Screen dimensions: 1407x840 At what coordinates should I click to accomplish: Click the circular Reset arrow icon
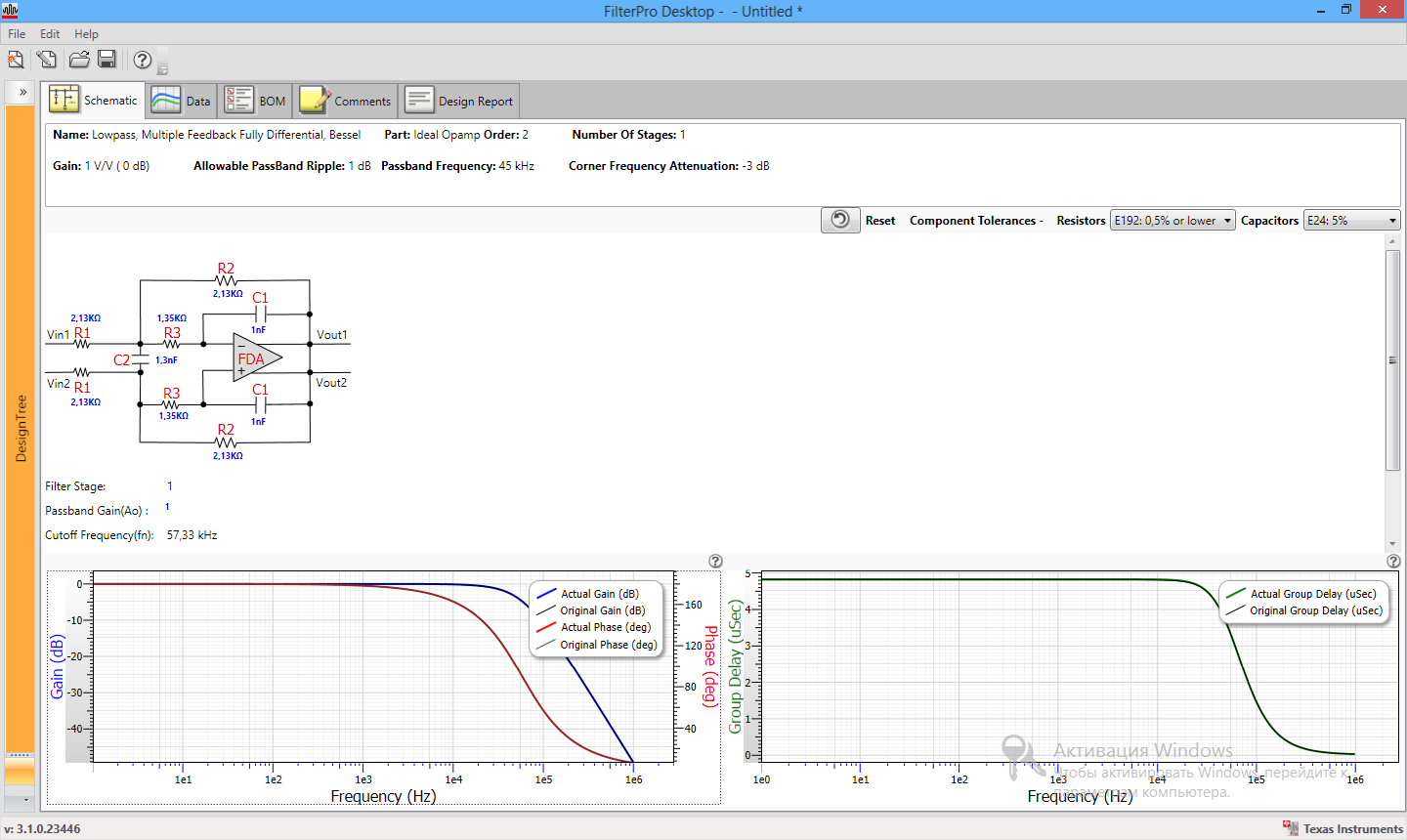pos(839,219)
